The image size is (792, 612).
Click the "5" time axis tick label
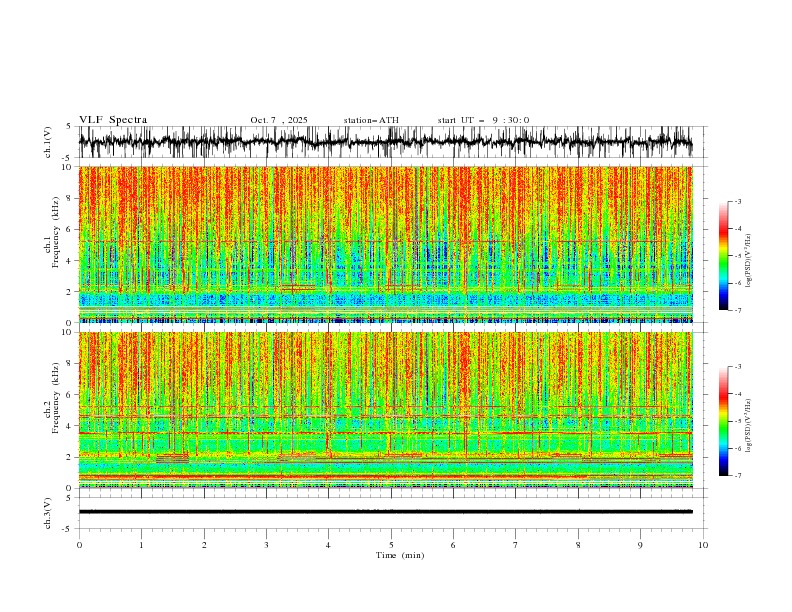(391, 545)
